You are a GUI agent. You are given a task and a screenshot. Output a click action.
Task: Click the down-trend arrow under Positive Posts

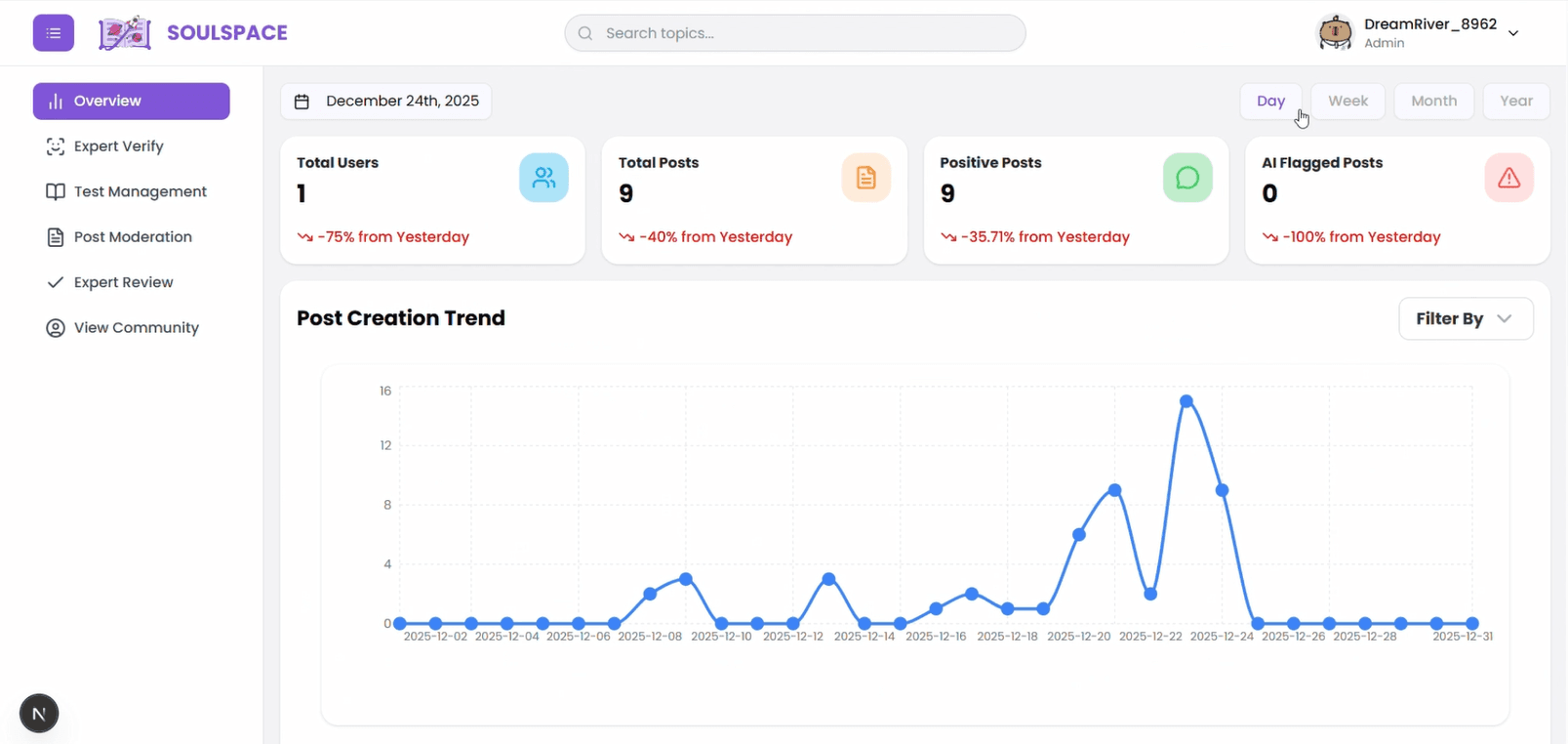pos(948,237)
